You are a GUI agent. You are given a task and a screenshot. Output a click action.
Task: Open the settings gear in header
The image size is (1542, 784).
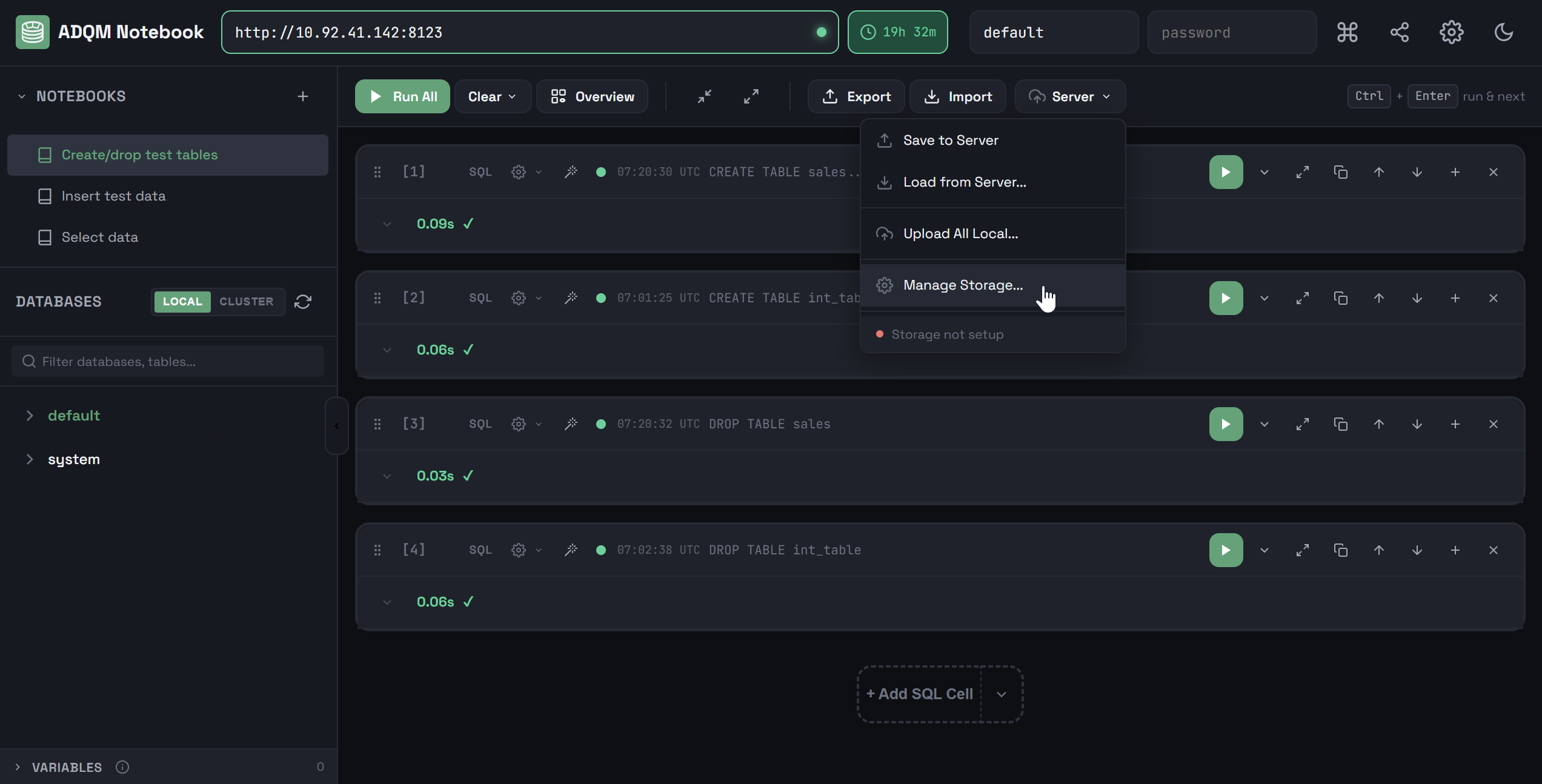[1452, 32]
